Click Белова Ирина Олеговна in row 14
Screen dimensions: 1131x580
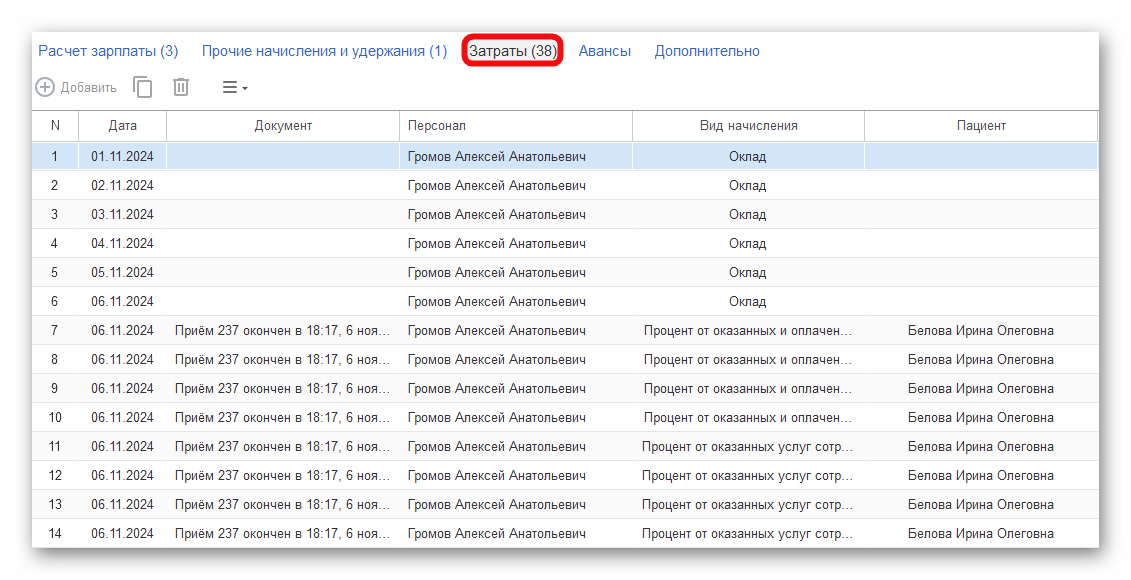pos(980,533)
